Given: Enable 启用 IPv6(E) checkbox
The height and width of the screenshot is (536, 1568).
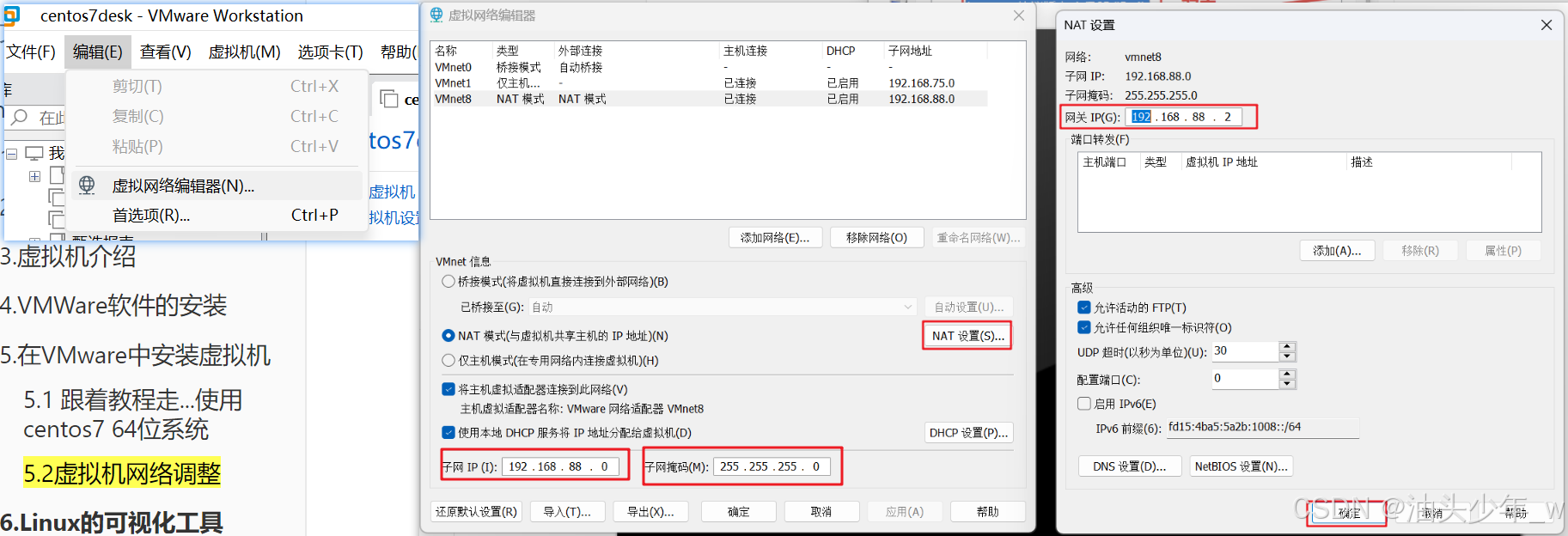Looking at the screenshot, I should [1084, 404].
